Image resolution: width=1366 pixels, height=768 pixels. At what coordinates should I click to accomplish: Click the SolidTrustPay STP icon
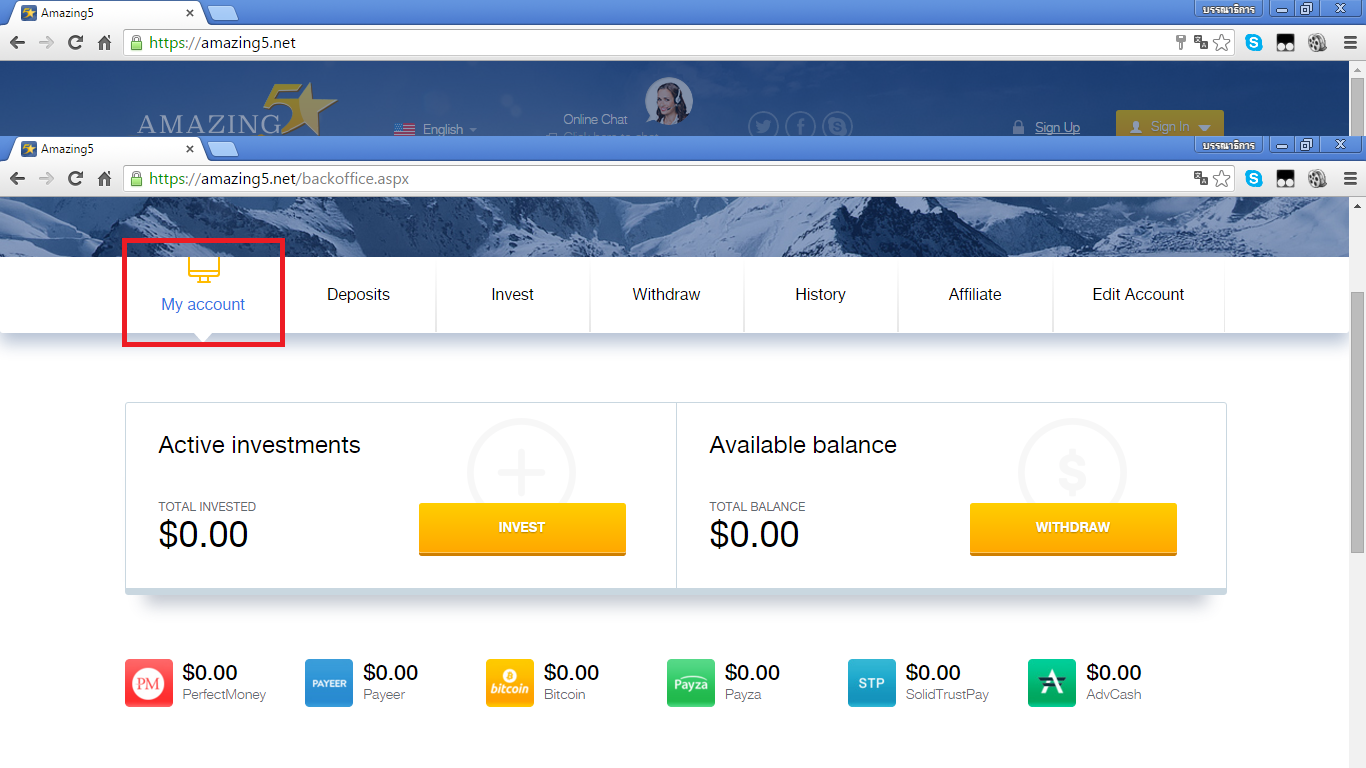[872, 683]
